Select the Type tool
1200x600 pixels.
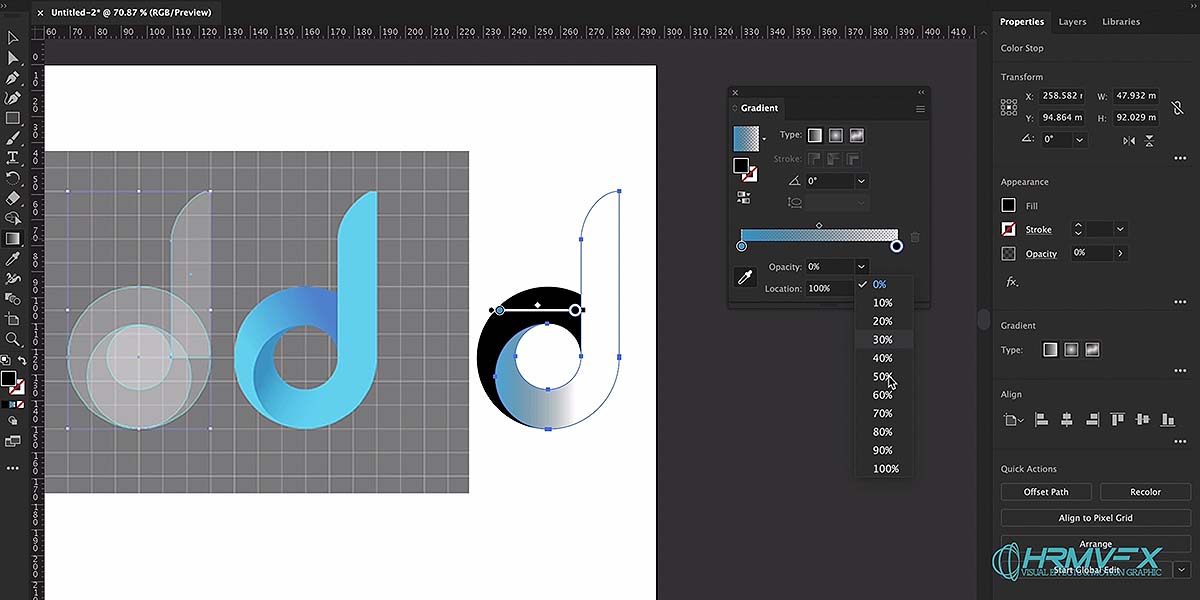(x=13, y=158)
